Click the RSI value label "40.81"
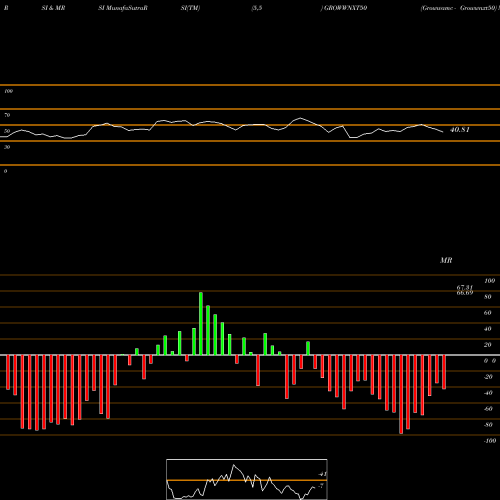Viewport: 500px width, 500px height. (460, 130)
